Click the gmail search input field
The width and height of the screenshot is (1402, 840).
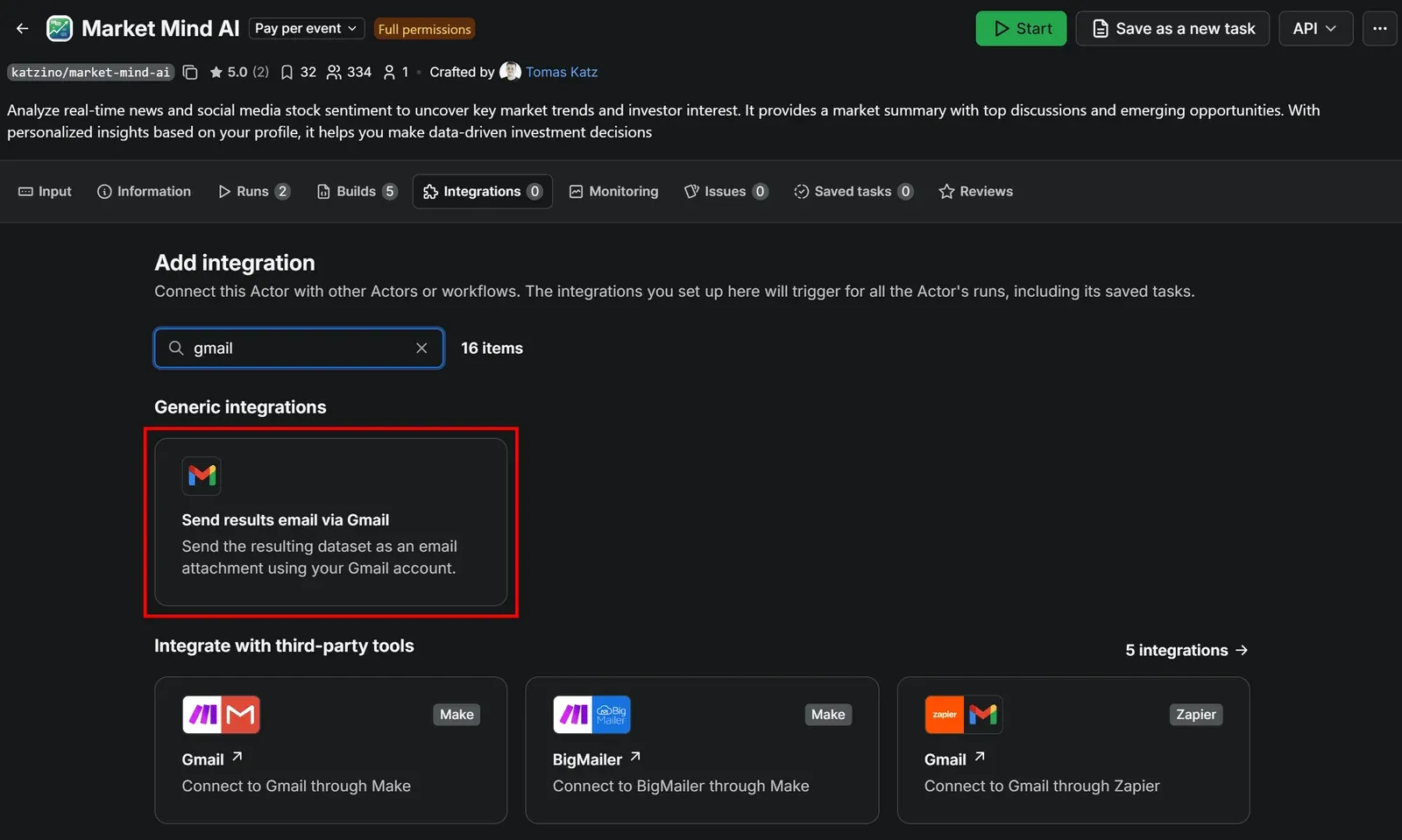pyautogui.click(x=299, y=348)
